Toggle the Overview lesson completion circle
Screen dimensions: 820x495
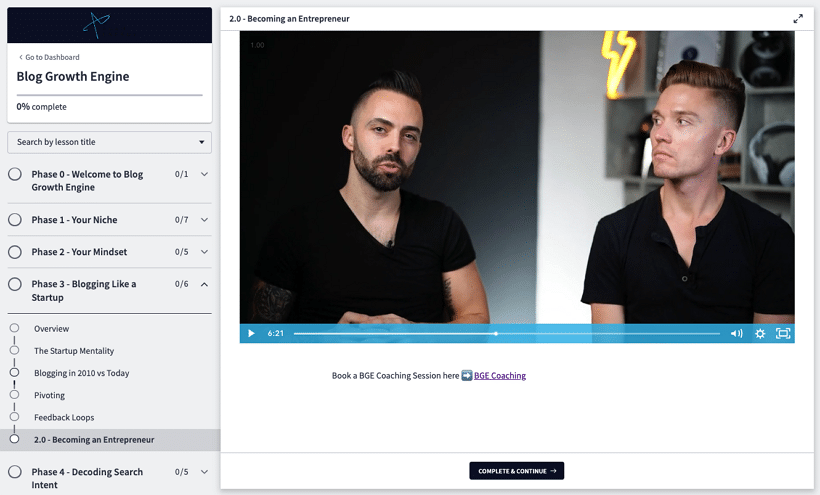(x=14, y=328)
